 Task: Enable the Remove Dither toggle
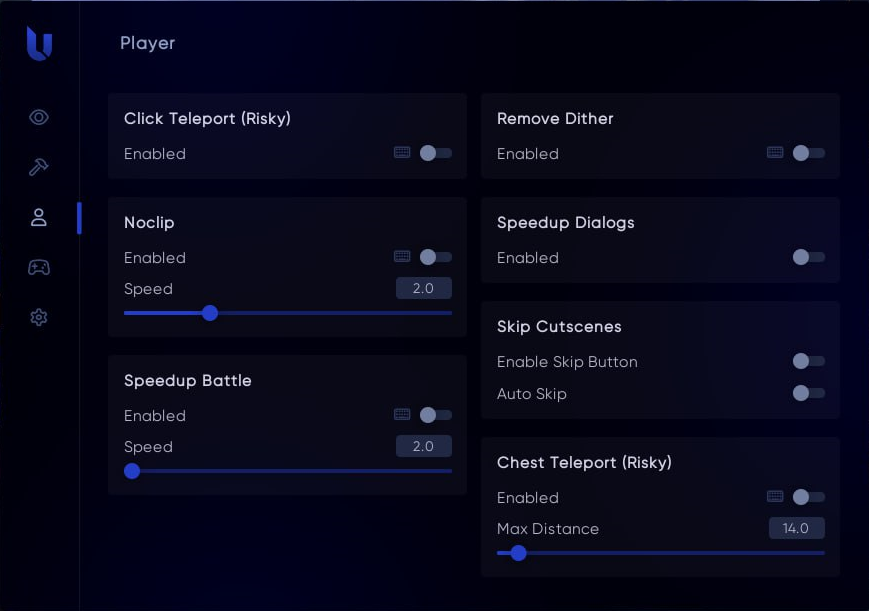(x=808, y=153)
